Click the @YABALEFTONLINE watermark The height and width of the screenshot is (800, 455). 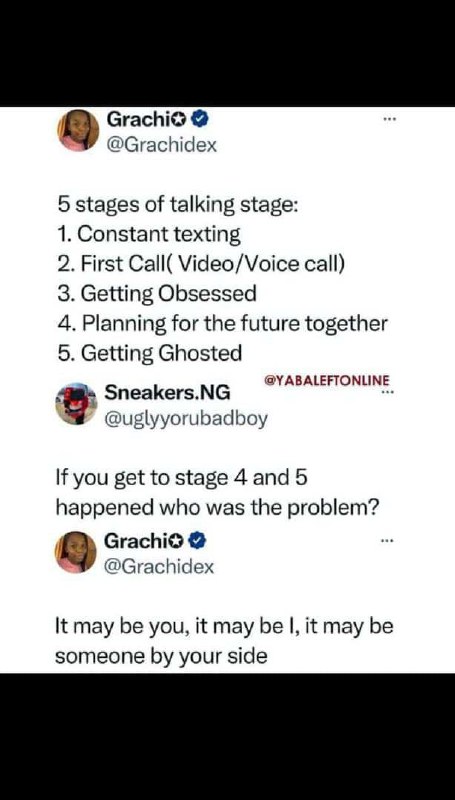pos(327,380)
